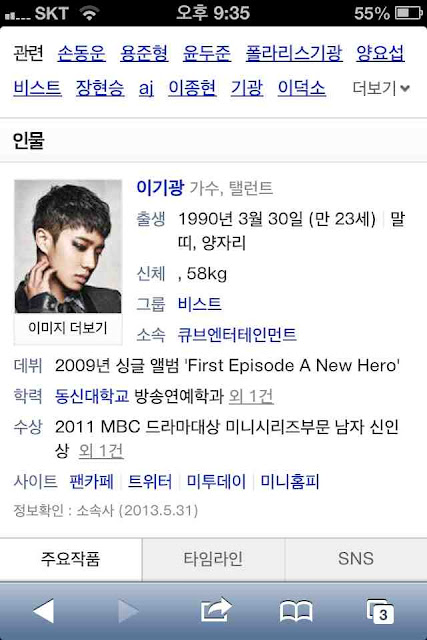Open 동신대학교 school link

click(x=92, y=396)
